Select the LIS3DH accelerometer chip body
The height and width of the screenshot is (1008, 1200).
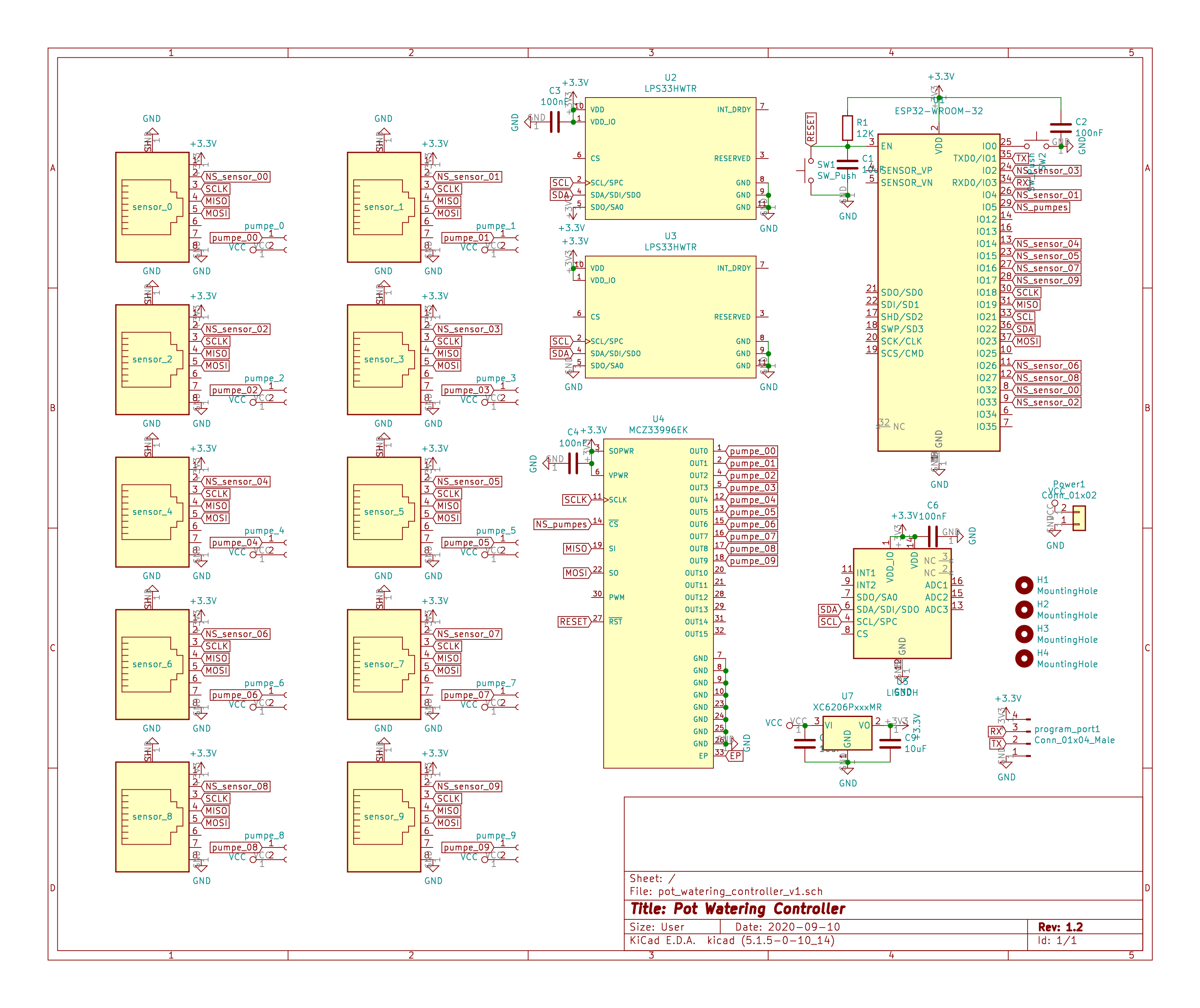point(902,604)
